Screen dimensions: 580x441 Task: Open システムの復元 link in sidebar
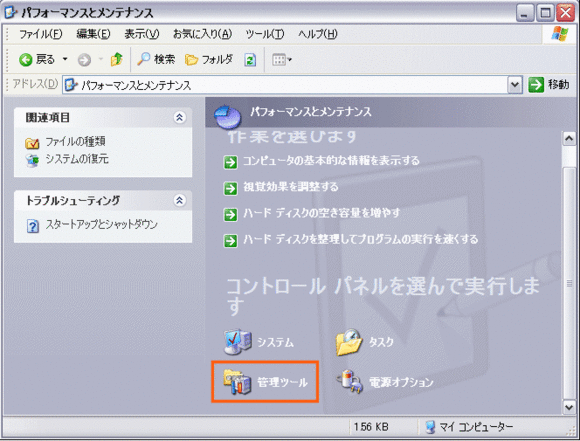77,159
